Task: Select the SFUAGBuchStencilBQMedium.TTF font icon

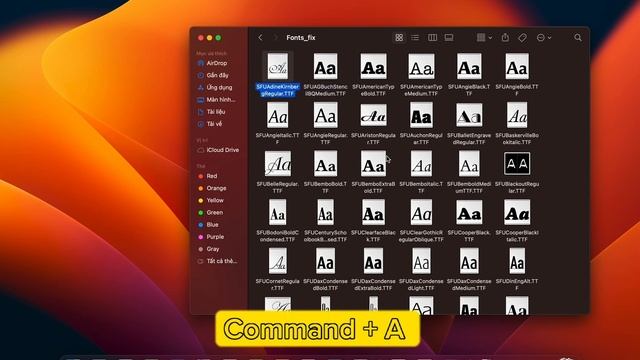Action: 325,66
